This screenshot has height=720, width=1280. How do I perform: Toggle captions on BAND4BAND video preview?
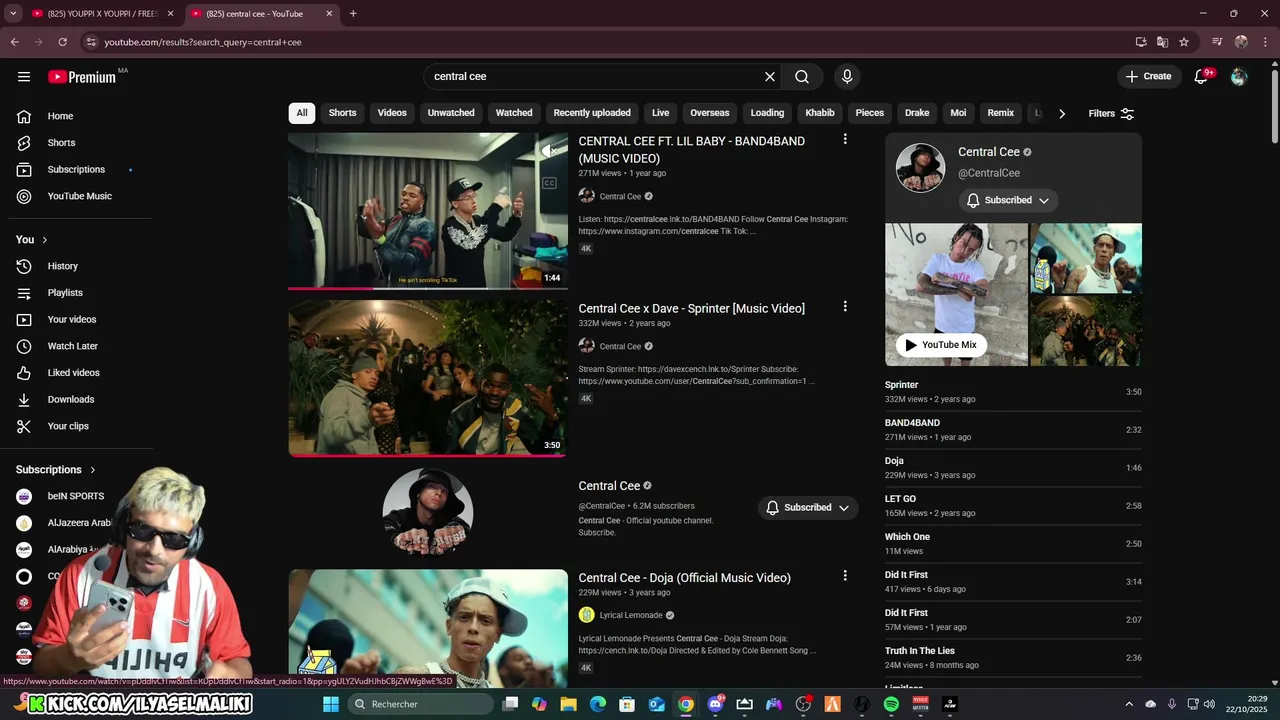pos(549,183)
